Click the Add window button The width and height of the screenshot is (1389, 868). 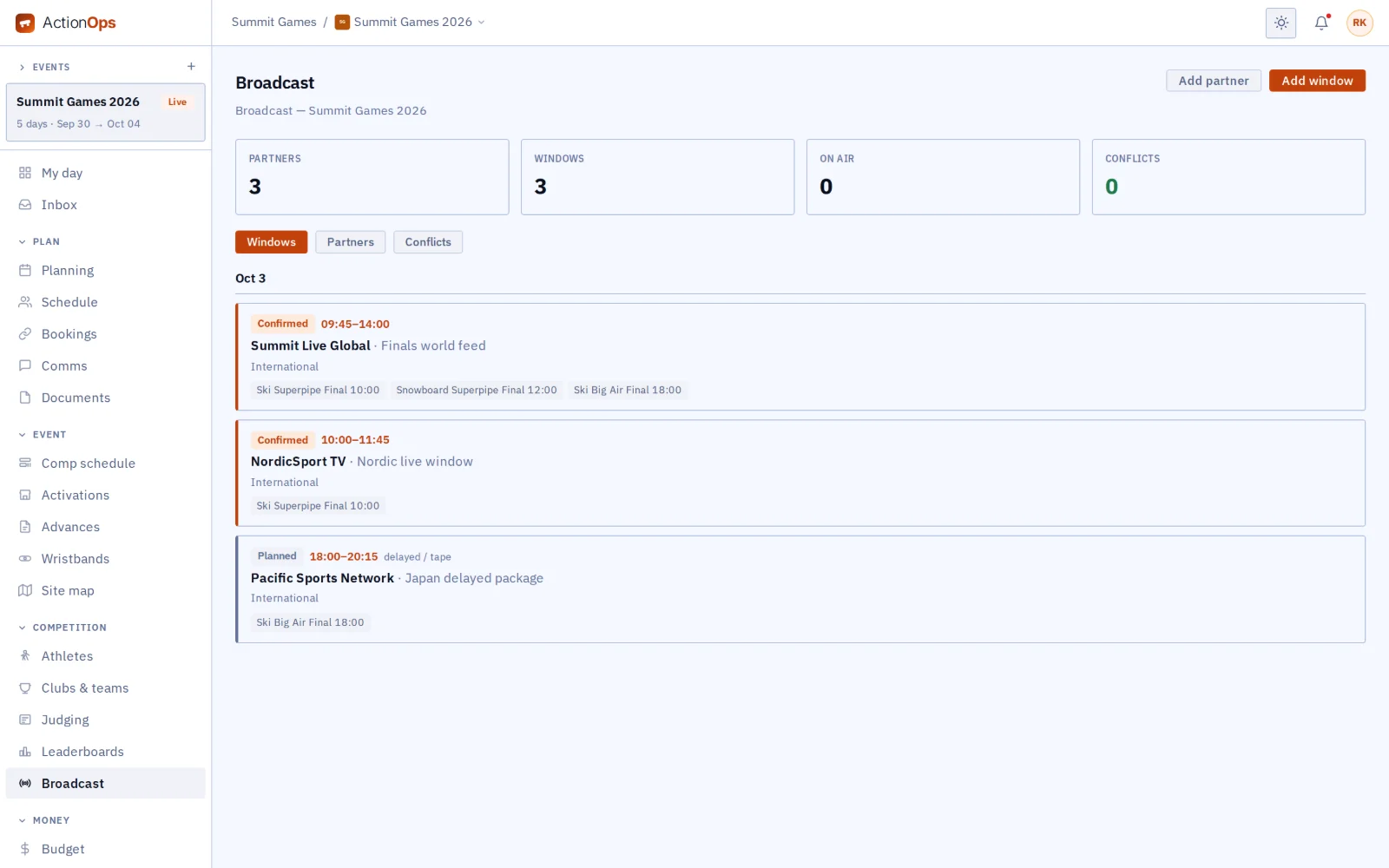(x=1317, y=81)
